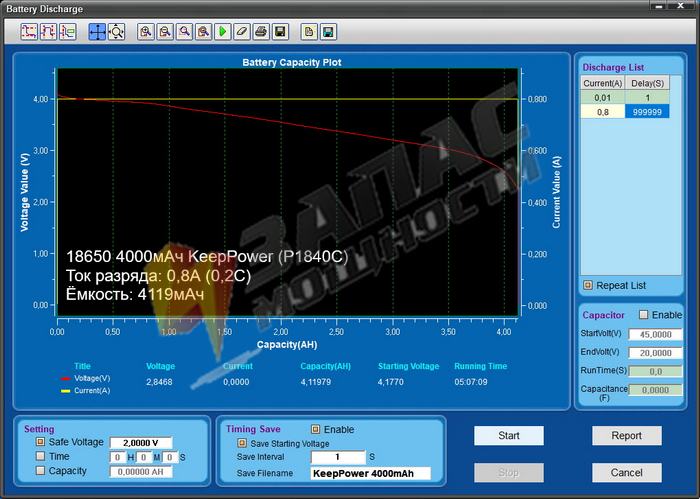
Task: Click the first cursor mode toolbar icon
Action: tap(29, 31)
